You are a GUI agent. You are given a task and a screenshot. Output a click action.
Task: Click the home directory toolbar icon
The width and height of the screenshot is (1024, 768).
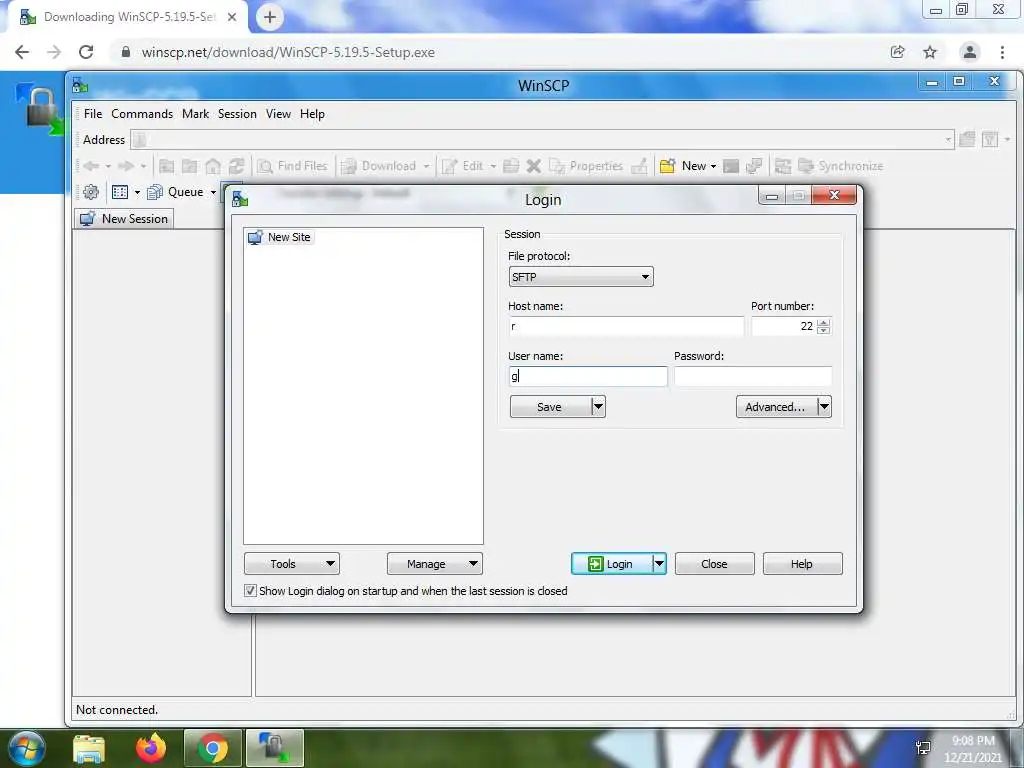click(x=213, y=166)
